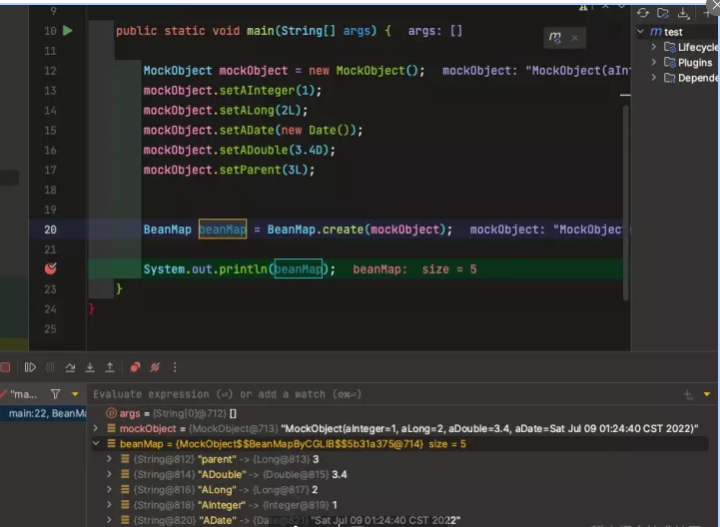
Task: Expand the Lifecycle folder
Action: click(x=654, y=47)
